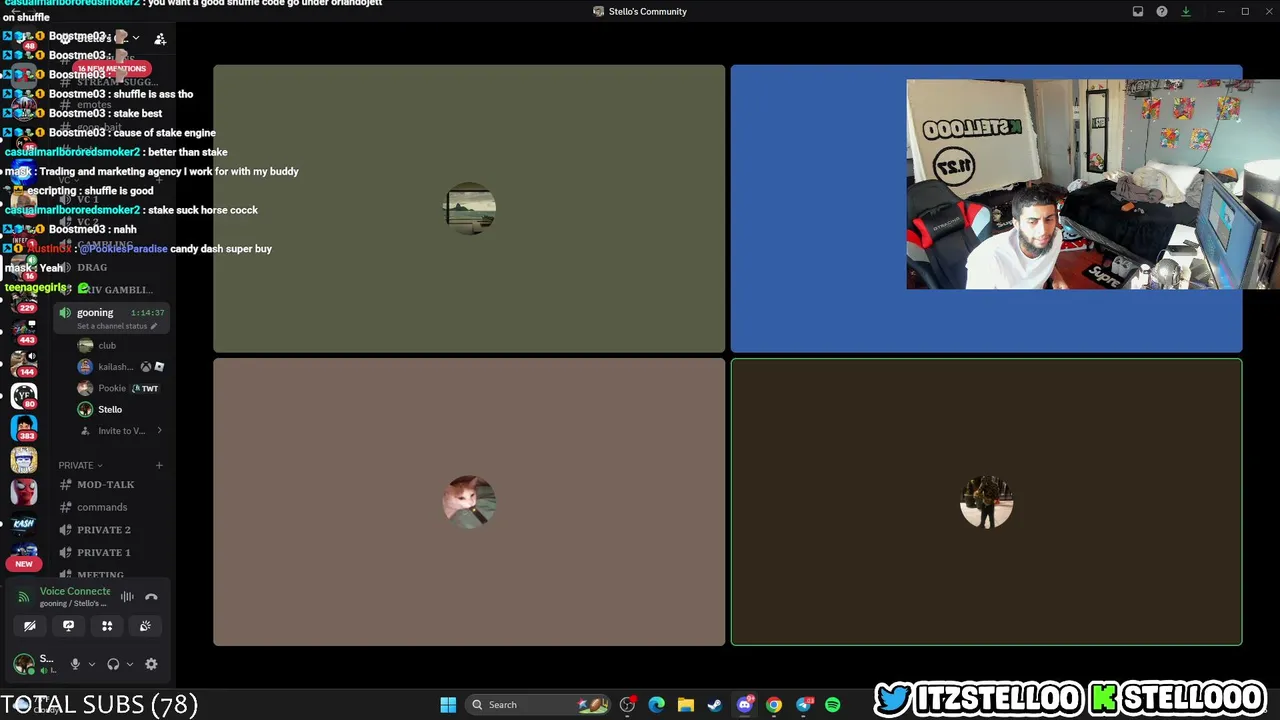Open Google Chrome from the taskbar
The width and height of the screenshot is (1280, 720).
(x=774, y=705)
